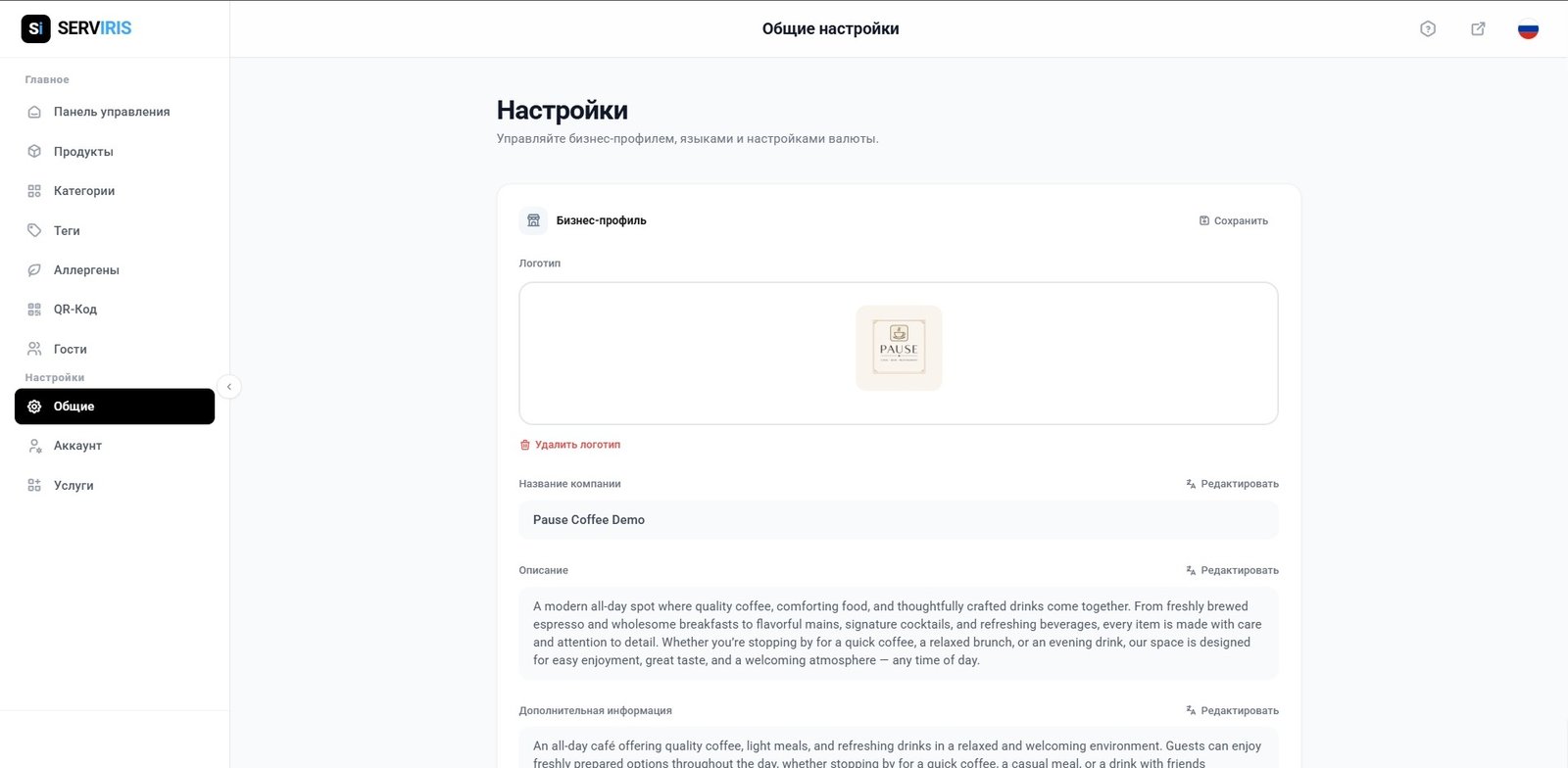Click Редактировать next to Описание
The image size is (1568, 768).
coord(1232,570)
